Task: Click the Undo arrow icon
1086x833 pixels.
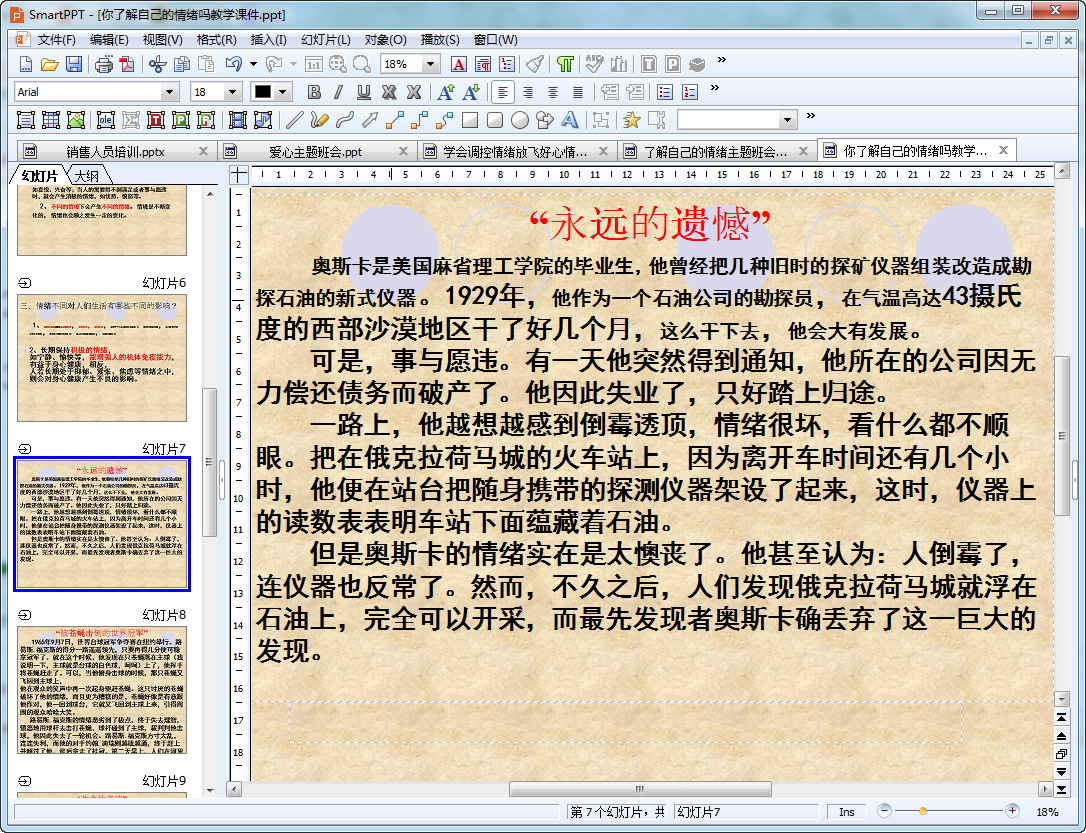Action: point(234,64)
